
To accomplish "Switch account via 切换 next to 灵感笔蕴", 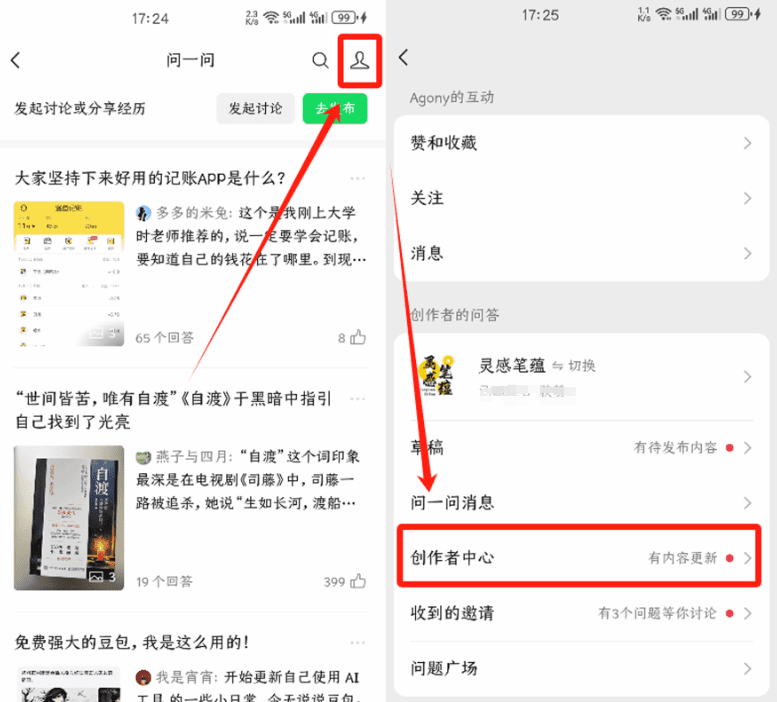I will click(574, 366).
